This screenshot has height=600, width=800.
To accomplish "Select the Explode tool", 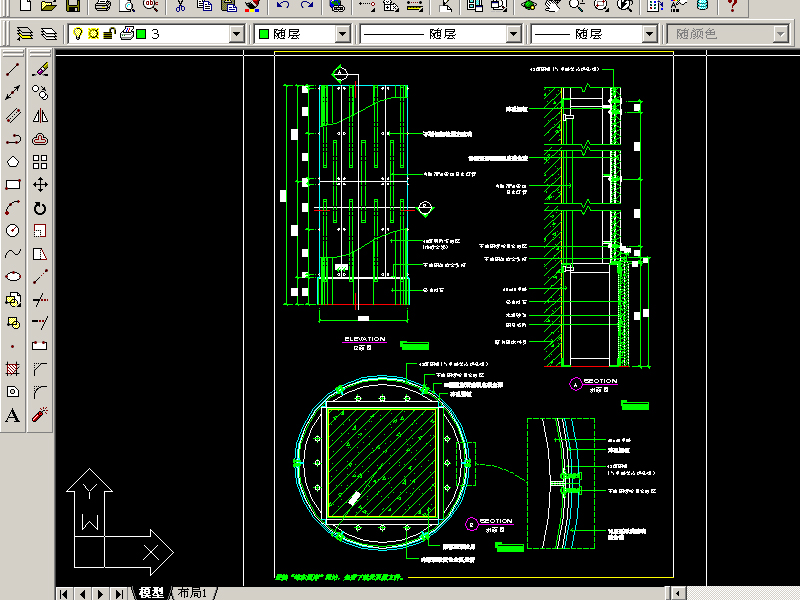I will click(41, 415).
